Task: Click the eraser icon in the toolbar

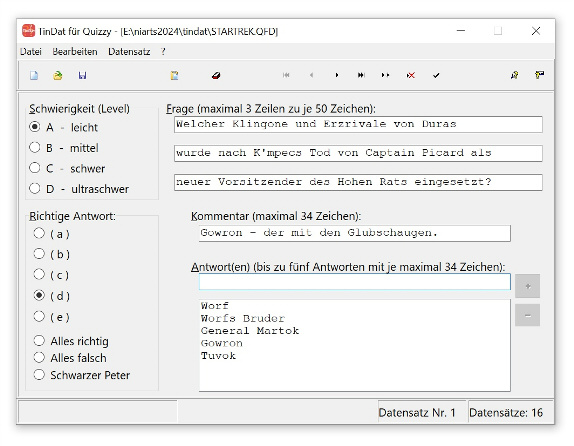Action: (216, 75)
